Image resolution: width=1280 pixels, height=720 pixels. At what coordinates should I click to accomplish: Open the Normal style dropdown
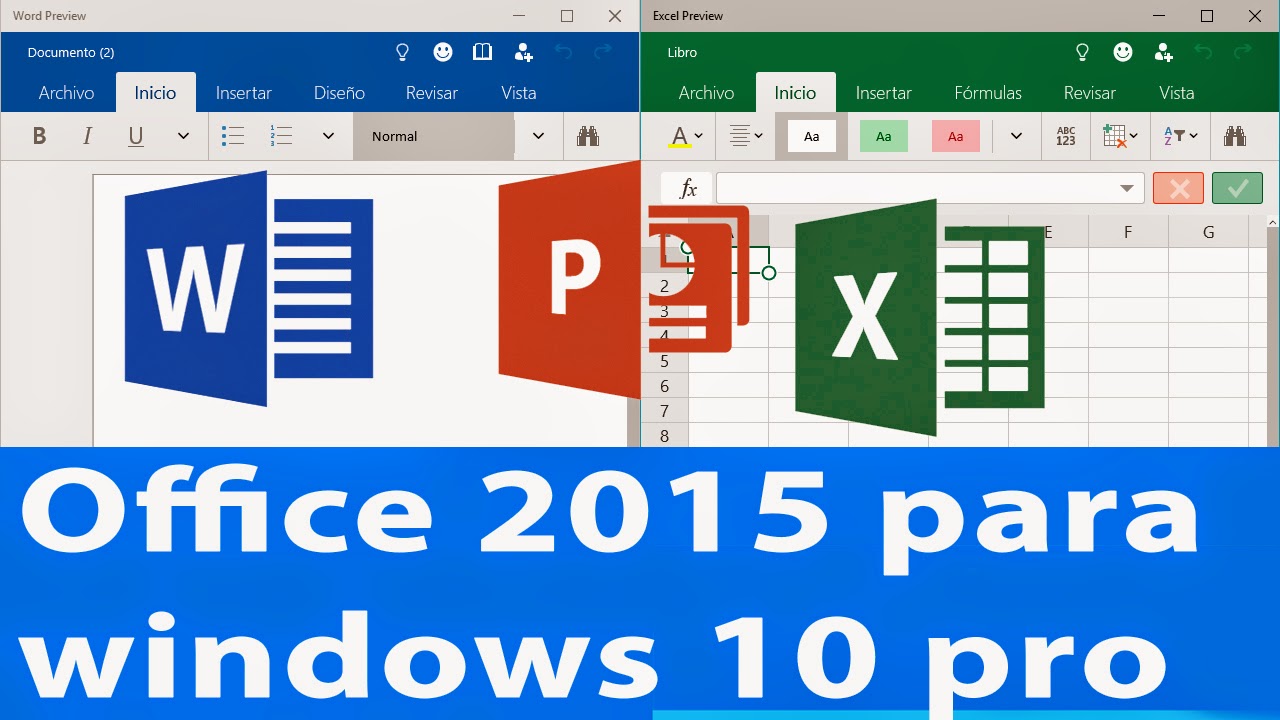538,136
